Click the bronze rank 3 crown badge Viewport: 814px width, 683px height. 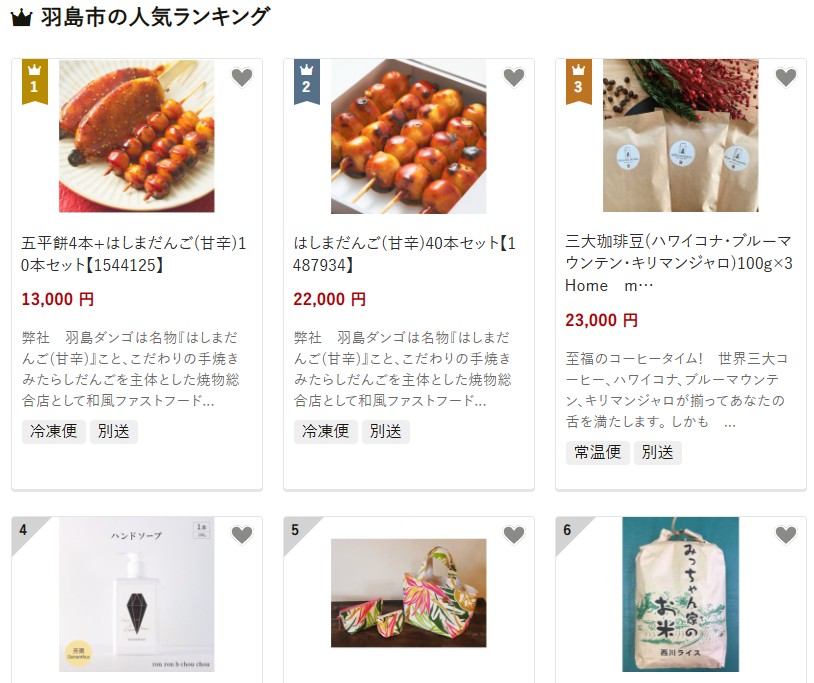(x=578, y=81)
